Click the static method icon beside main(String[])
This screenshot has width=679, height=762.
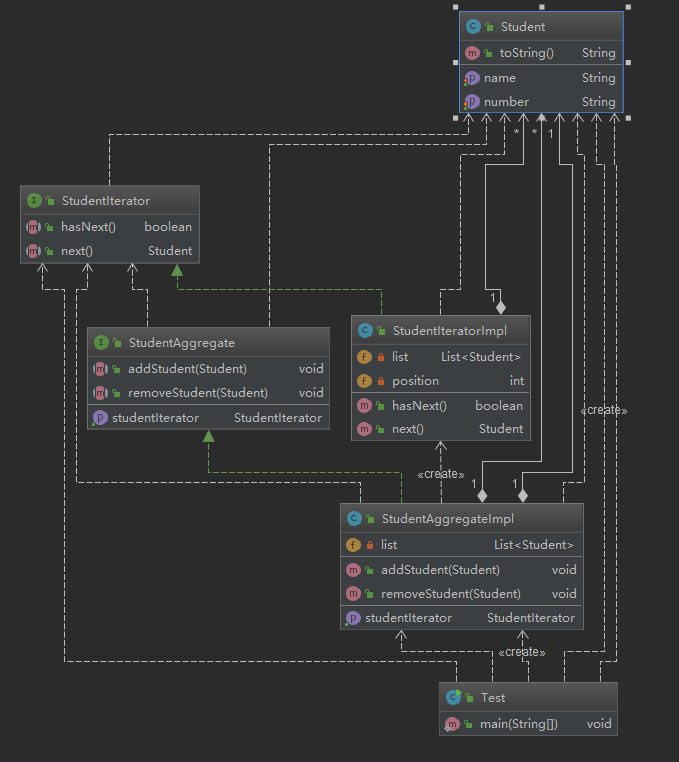453,724
